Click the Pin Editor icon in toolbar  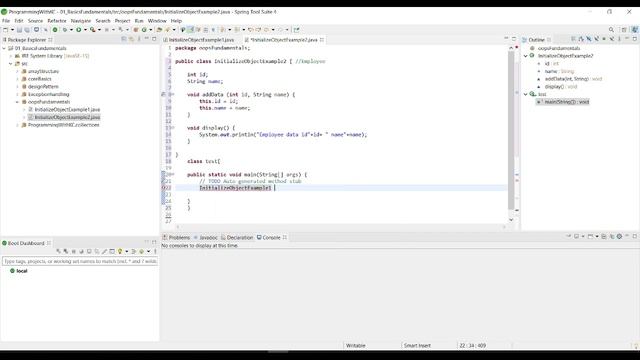click(x=296, y=30)
